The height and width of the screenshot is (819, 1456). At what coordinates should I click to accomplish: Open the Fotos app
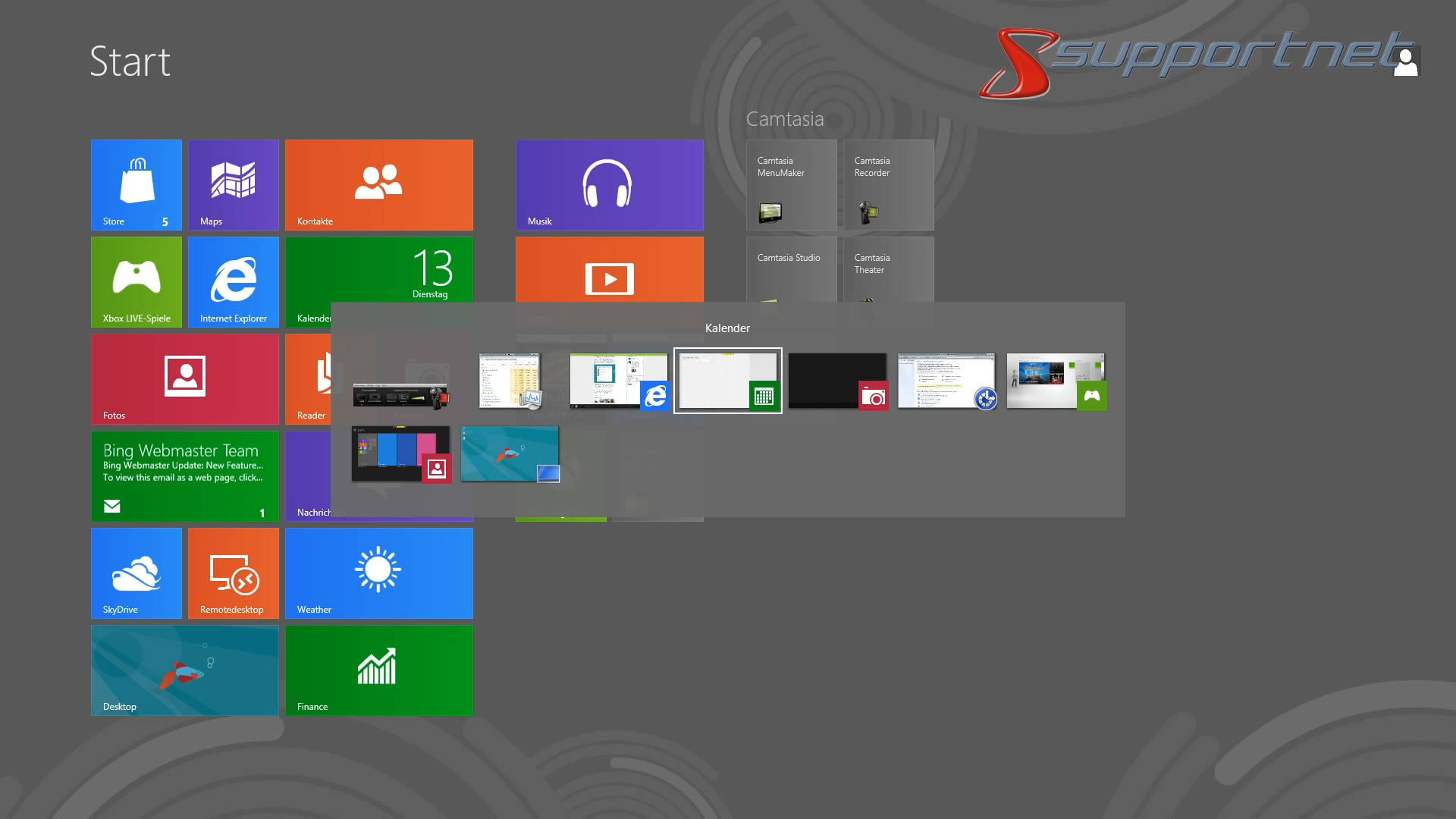point(184,378)
